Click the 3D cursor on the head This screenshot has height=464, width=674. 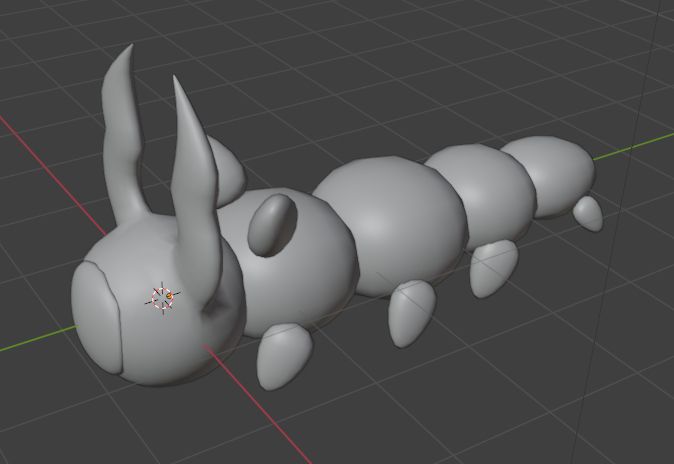coord(163,298)
